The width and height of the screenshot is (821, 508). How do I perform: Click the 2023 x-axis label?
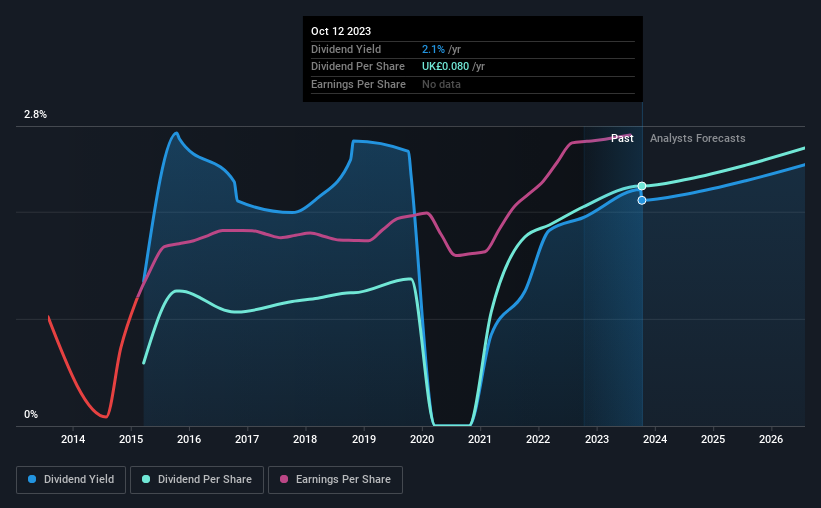pyautogui.click(x=597, y=439)
